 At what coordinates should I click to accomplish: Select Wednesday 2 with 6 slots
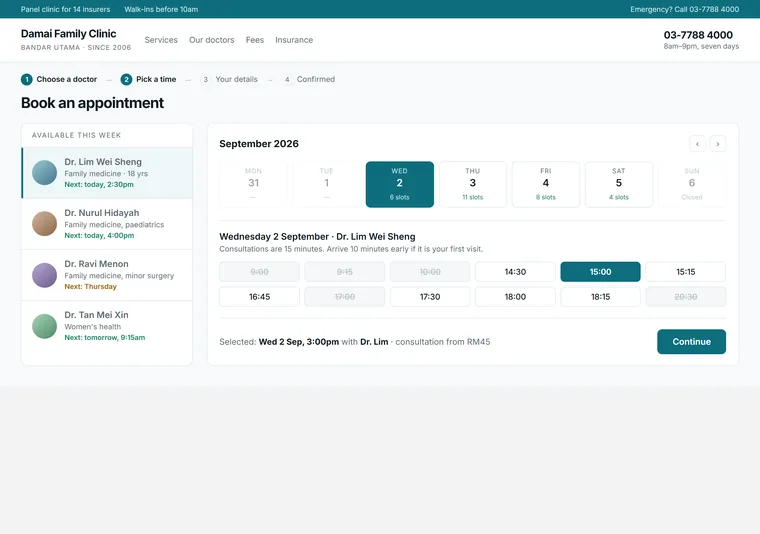[399, 184]
